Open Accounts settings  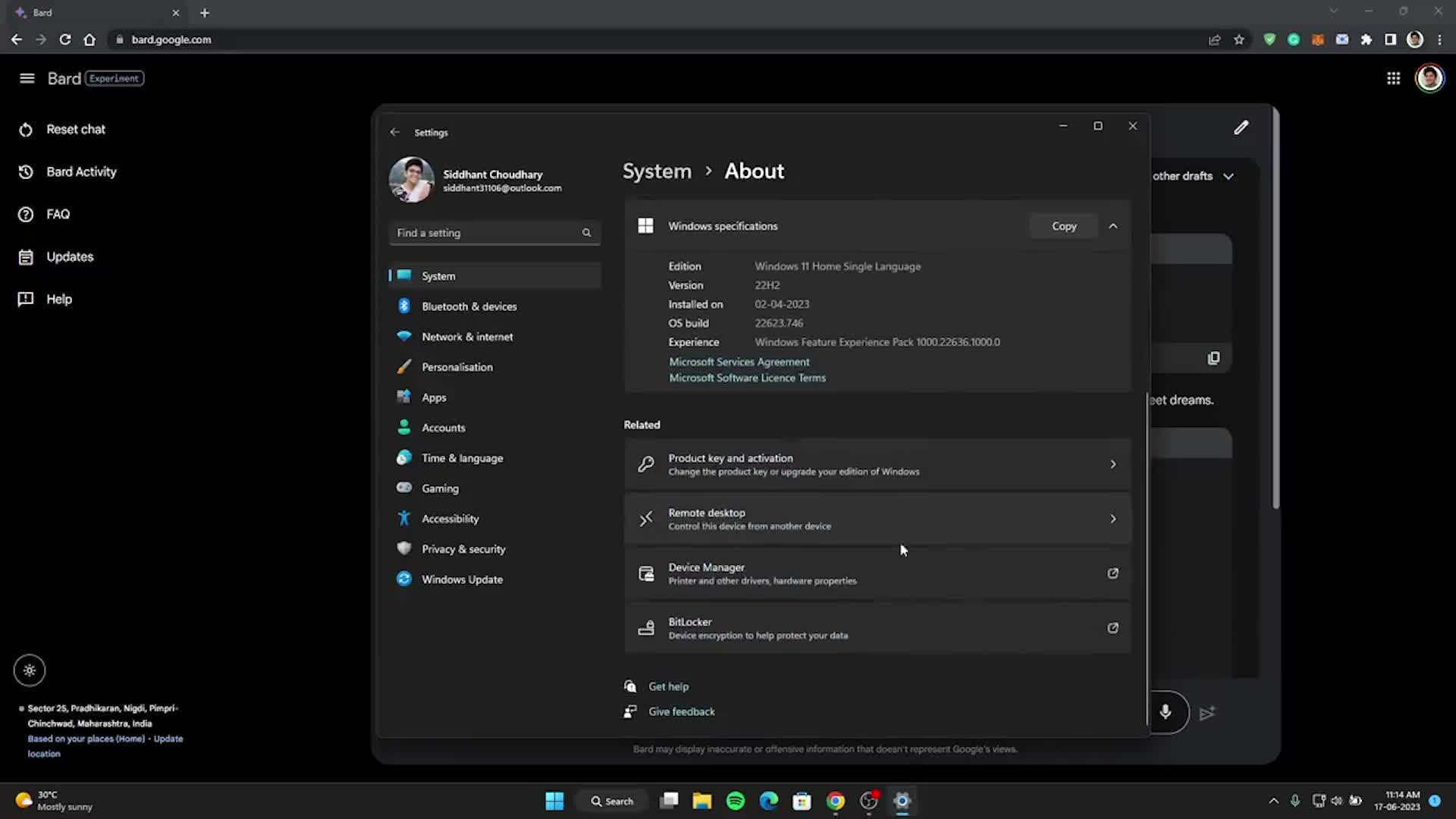494,428
